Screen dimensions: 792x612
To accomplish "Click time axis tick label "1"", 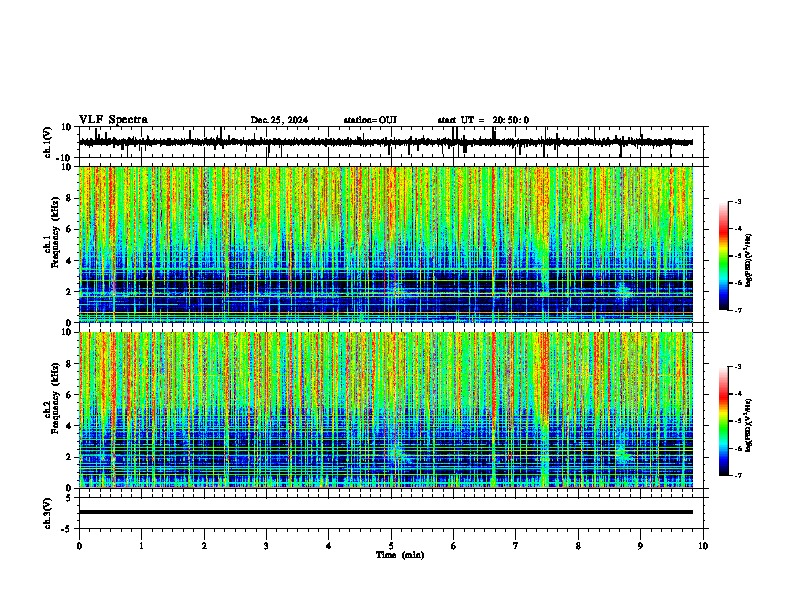I will pos(141,546).
